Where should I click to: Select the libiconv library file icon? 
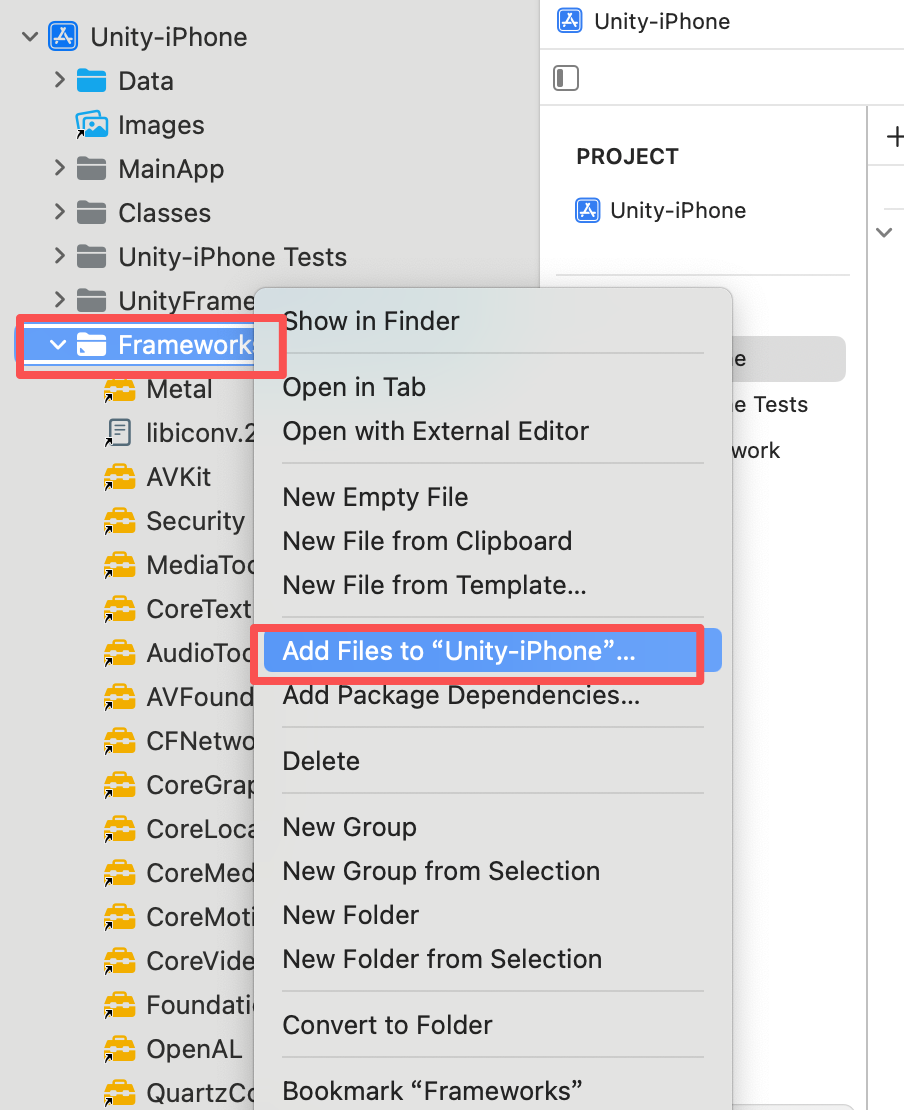(118, 433)
